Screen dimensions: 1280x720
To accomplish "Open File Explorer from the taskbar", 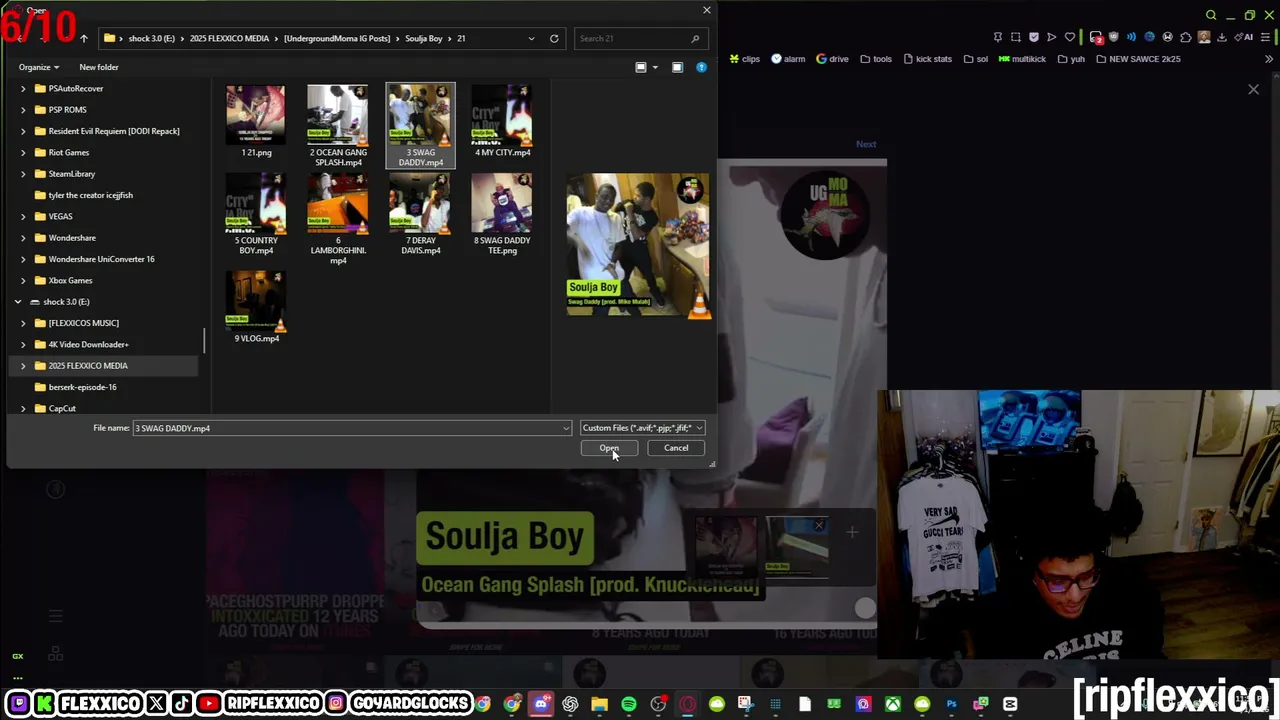I will point(599,705).
